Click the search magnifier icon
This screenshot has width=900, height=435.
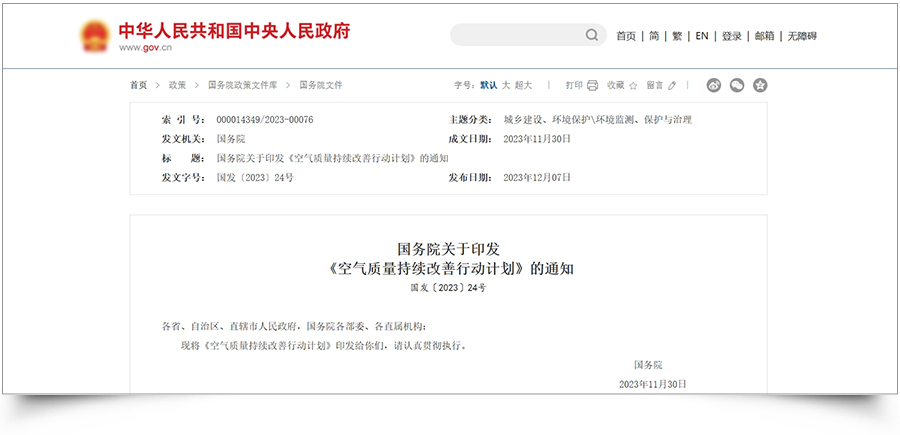591,35
